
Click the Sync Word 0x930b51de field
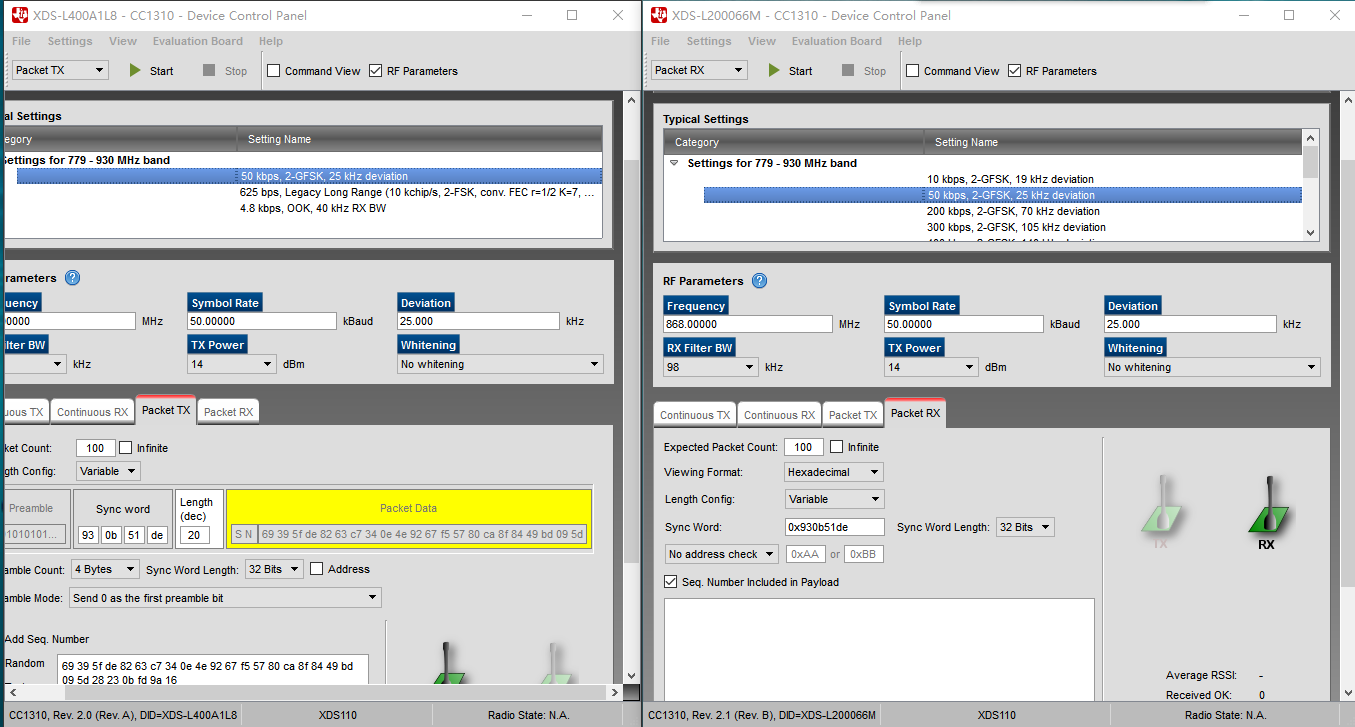pyautogui.click(x=835, y=527)
